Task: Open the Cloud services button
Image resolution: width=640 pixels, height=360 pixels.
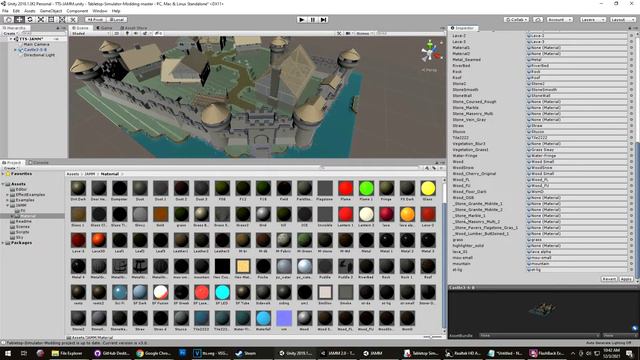Action: [x=538, y=20]
